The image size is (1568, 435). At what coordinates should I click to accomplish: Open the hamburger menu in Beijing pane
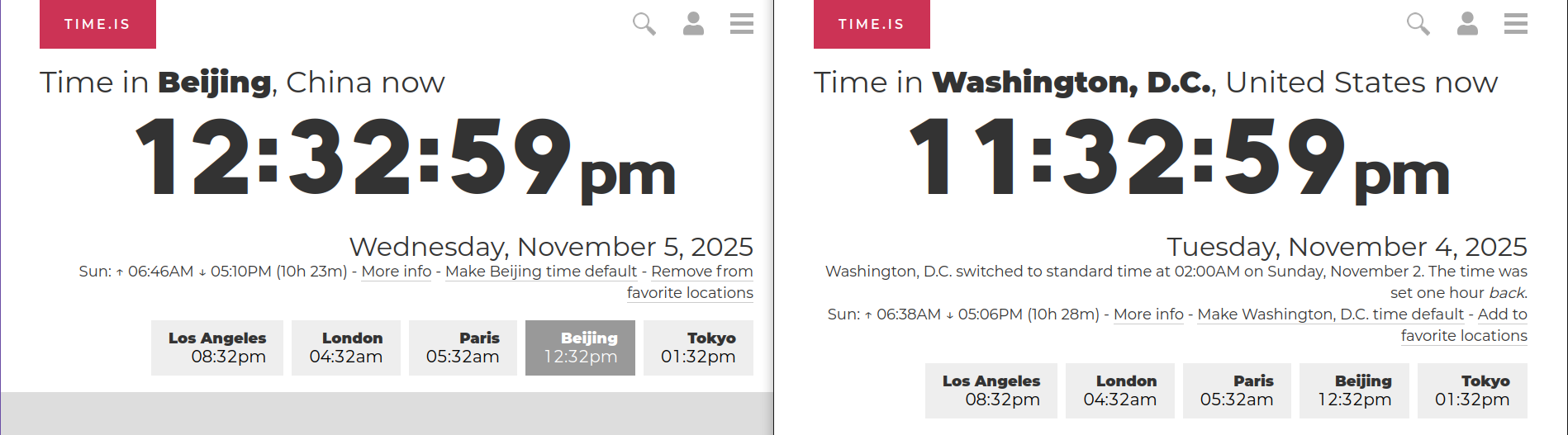click(x=741, y=24)
